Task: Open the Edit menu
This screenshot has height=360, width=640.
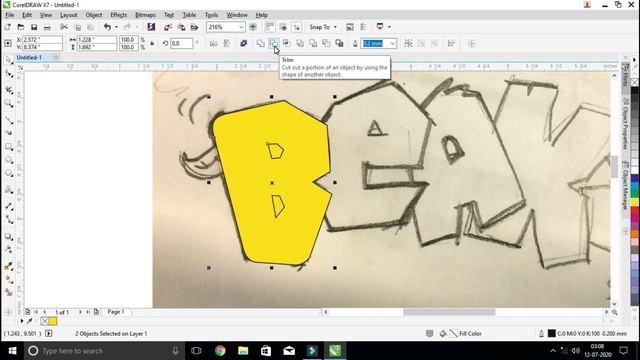Action: tap(27, 15)
